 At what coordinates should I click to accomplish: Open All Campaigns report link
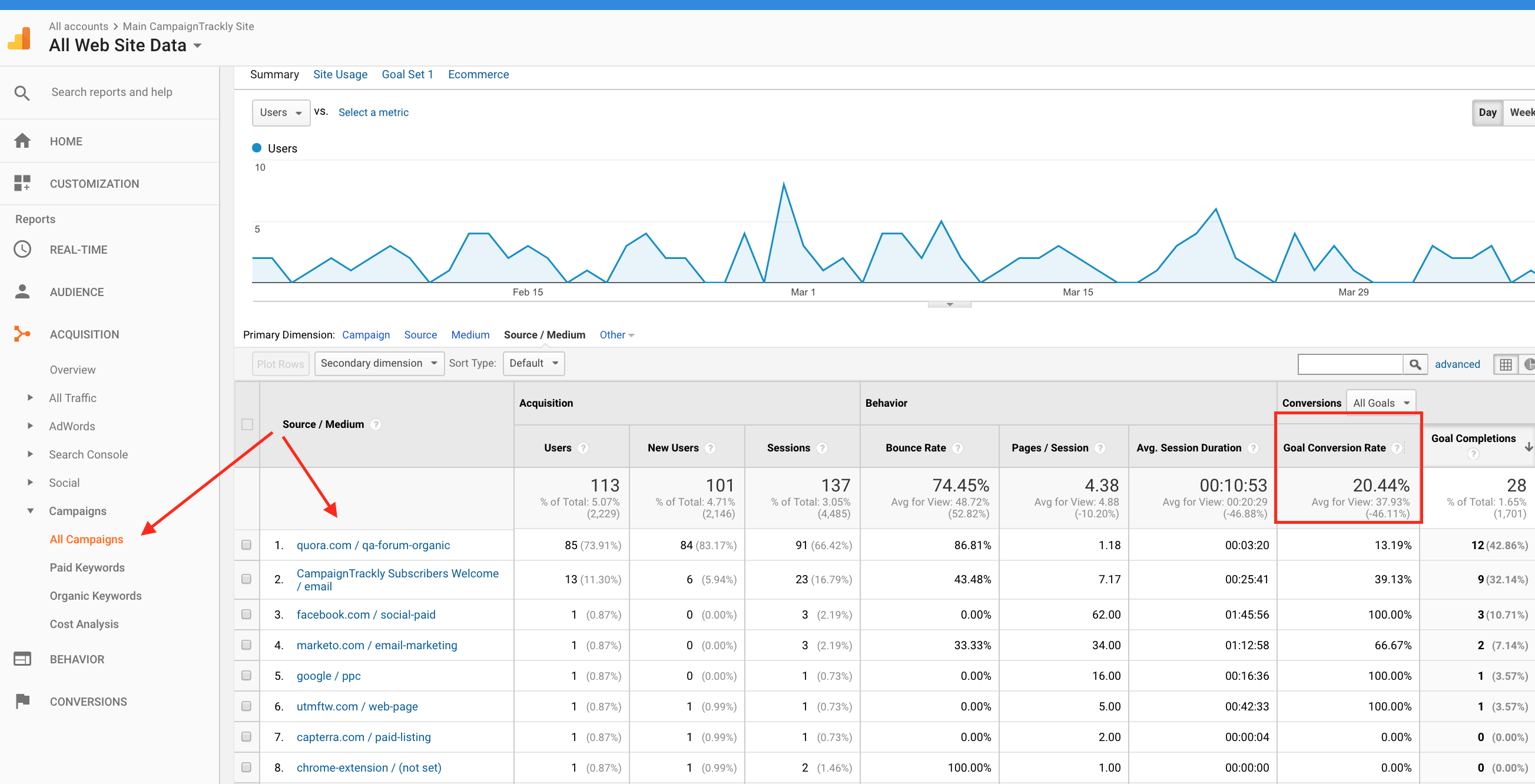(87, 539)
